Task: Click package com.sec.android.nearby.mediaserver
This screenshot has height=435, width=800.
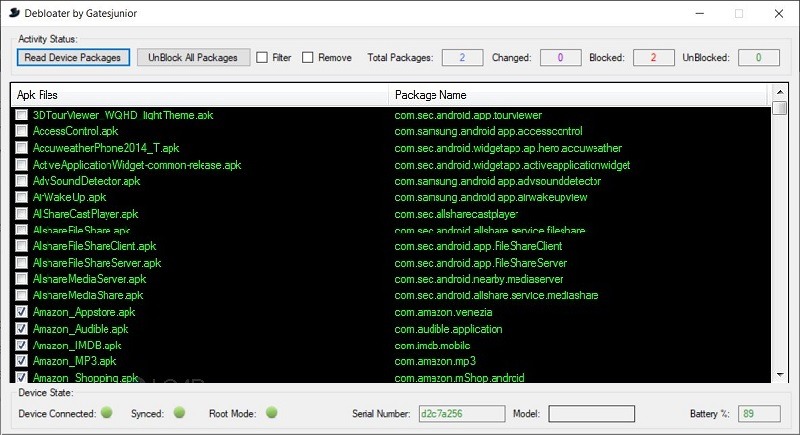Action: (x=479, y=279)
